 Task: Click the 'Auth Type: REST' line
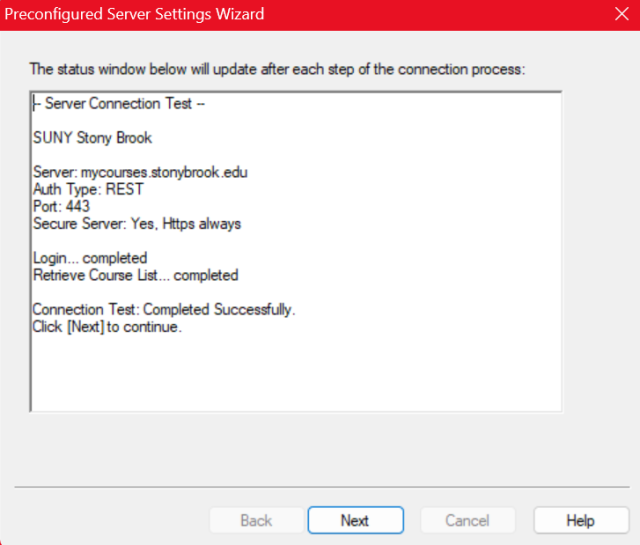(88, 189)
